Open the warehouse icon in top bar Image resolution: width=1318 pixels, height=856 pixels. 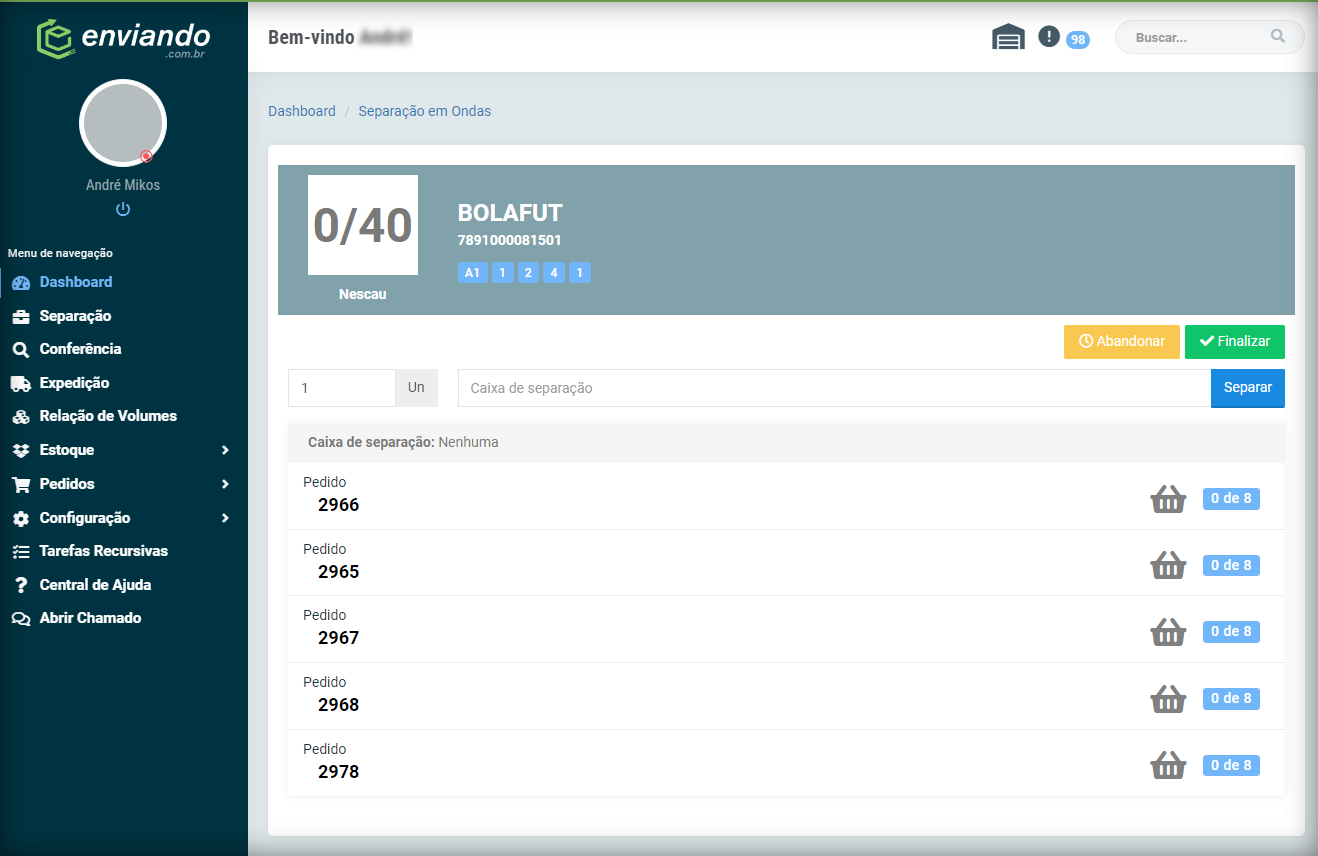[1008, 37]
